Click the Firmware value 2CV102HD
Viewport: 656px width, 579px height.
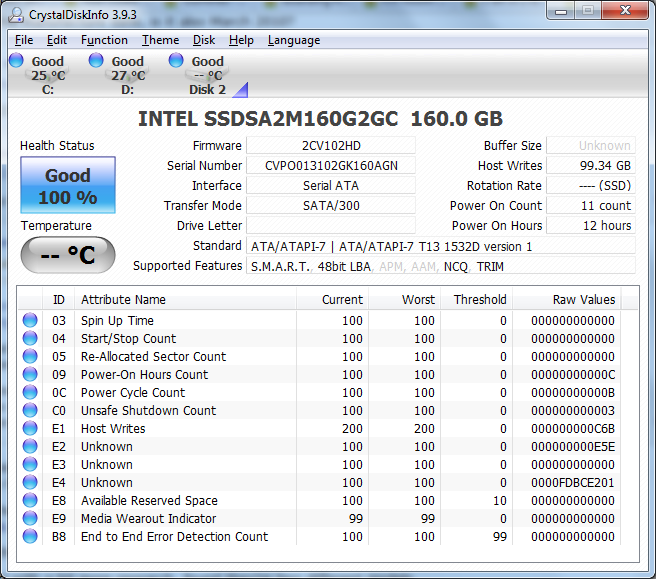point(331,146)
